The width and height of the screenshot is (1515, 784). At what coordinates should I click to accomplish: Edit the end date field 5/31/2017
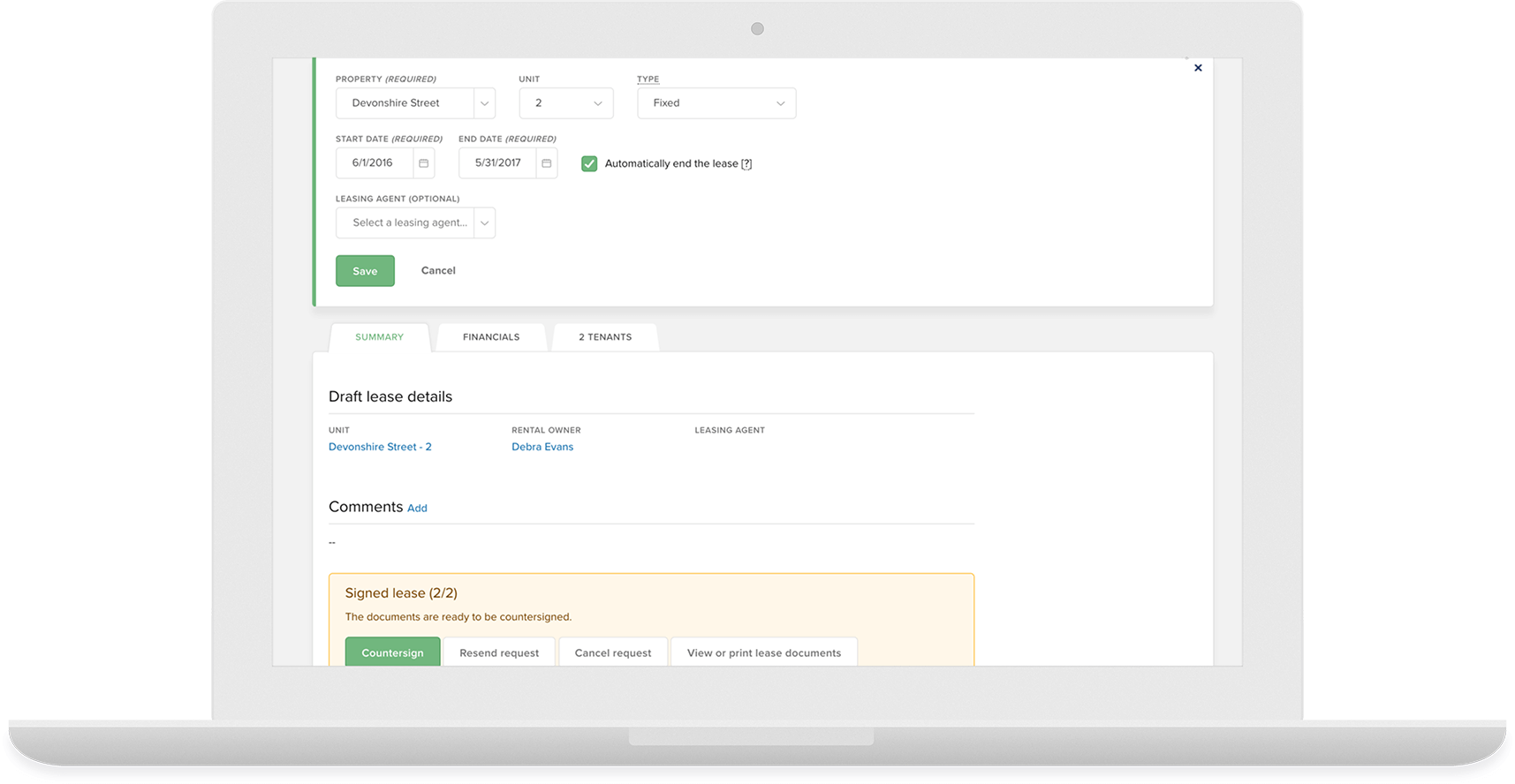[497, 163]
